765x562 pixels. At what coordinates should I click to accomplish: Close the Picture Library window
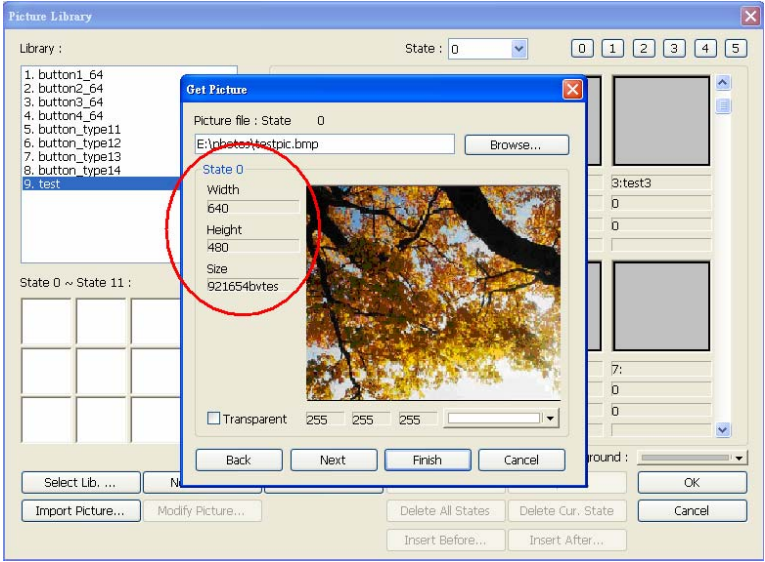coord(750,16)
